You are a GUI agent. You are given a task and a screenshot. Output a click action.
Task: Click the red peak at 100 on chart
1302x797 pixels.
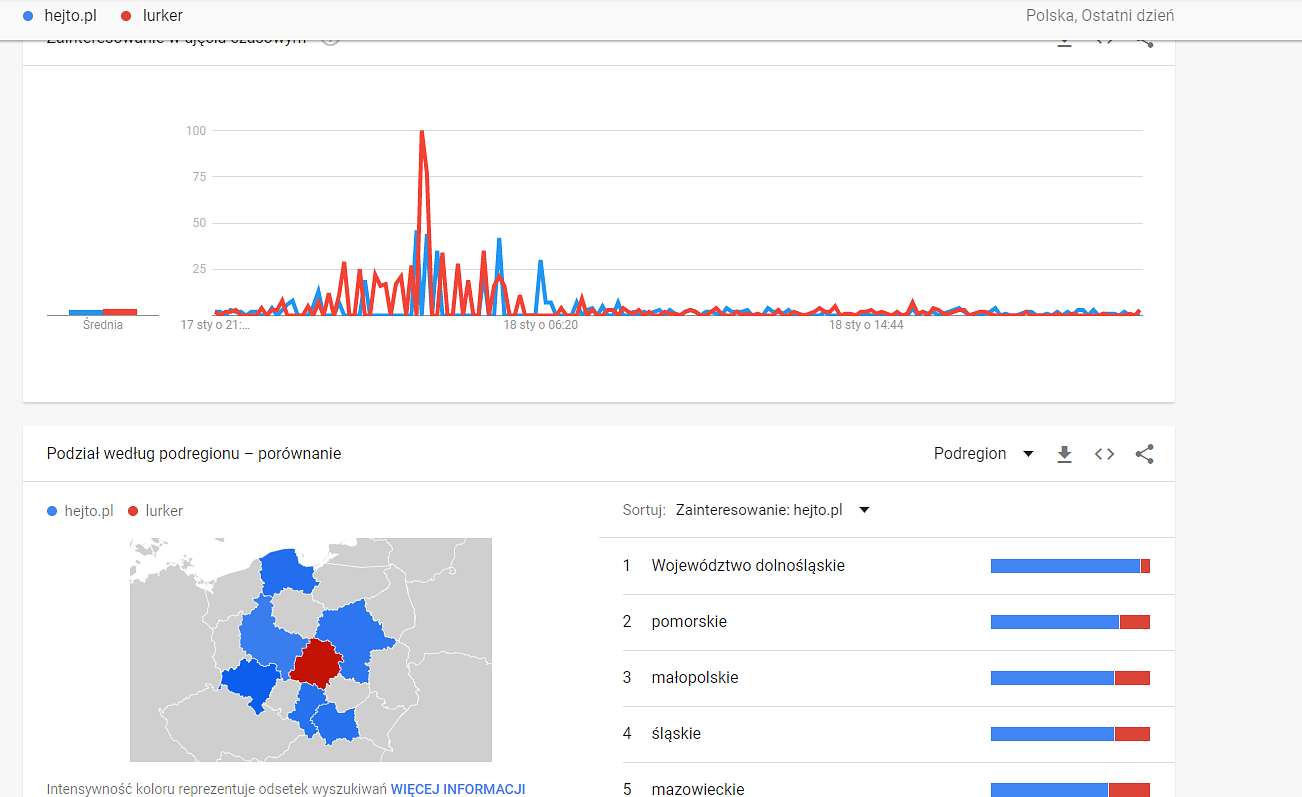(422, 133)
